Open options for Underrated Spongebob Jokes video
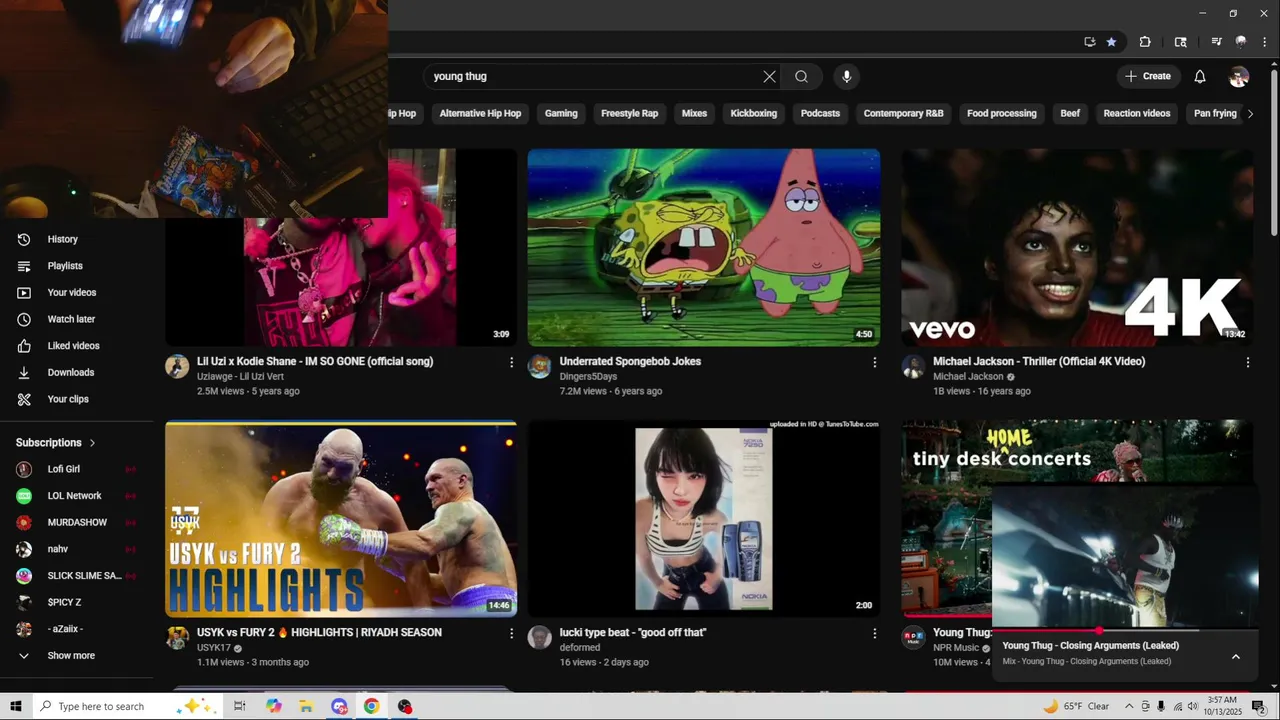This screenshot has height=720, width=1280. click(x=874, y=362)
